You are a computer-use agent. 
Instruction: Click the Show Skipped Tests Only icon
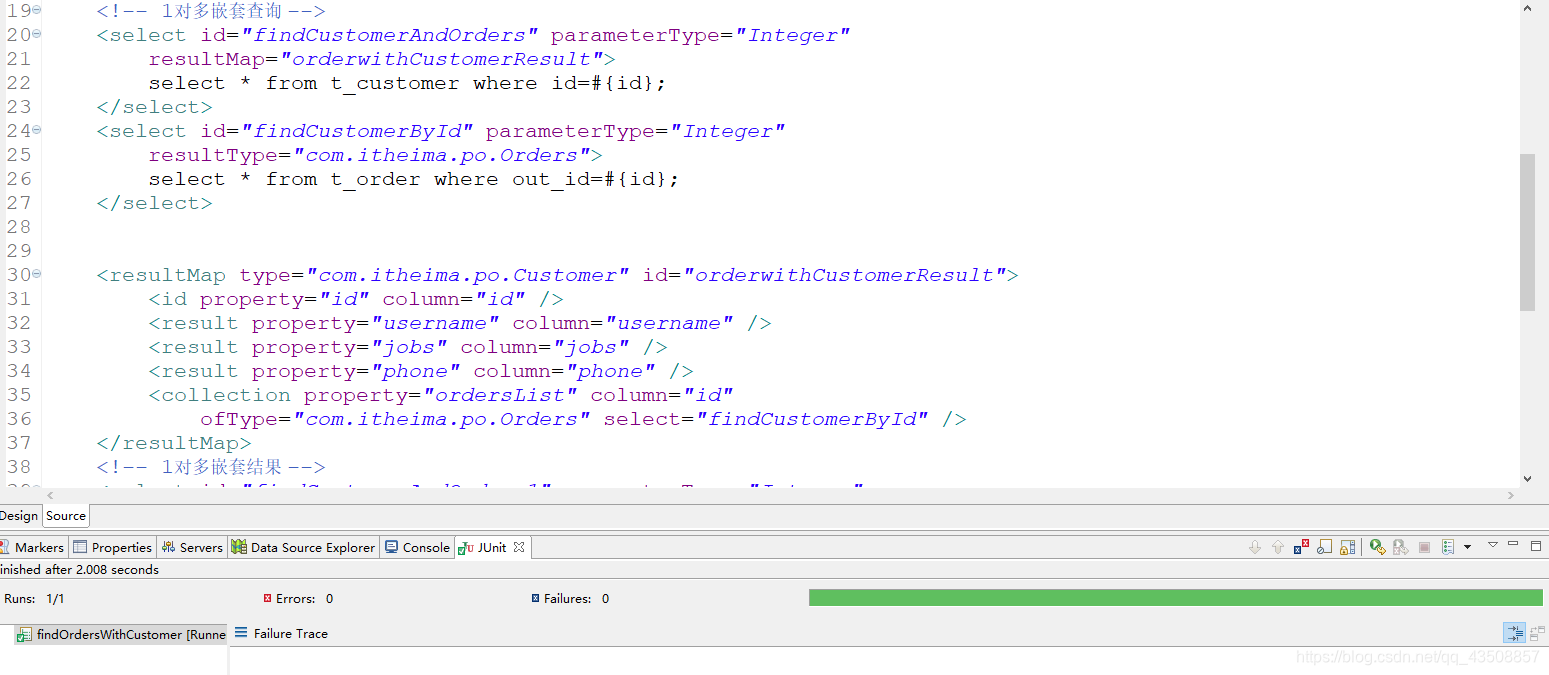tap(1325, 546)
